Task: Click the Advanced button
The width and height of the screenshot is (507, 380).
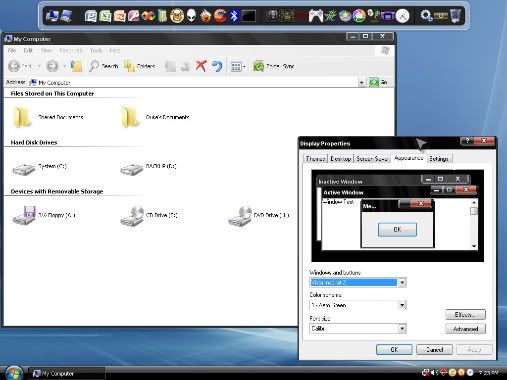Action: click(x=465, y=329)
